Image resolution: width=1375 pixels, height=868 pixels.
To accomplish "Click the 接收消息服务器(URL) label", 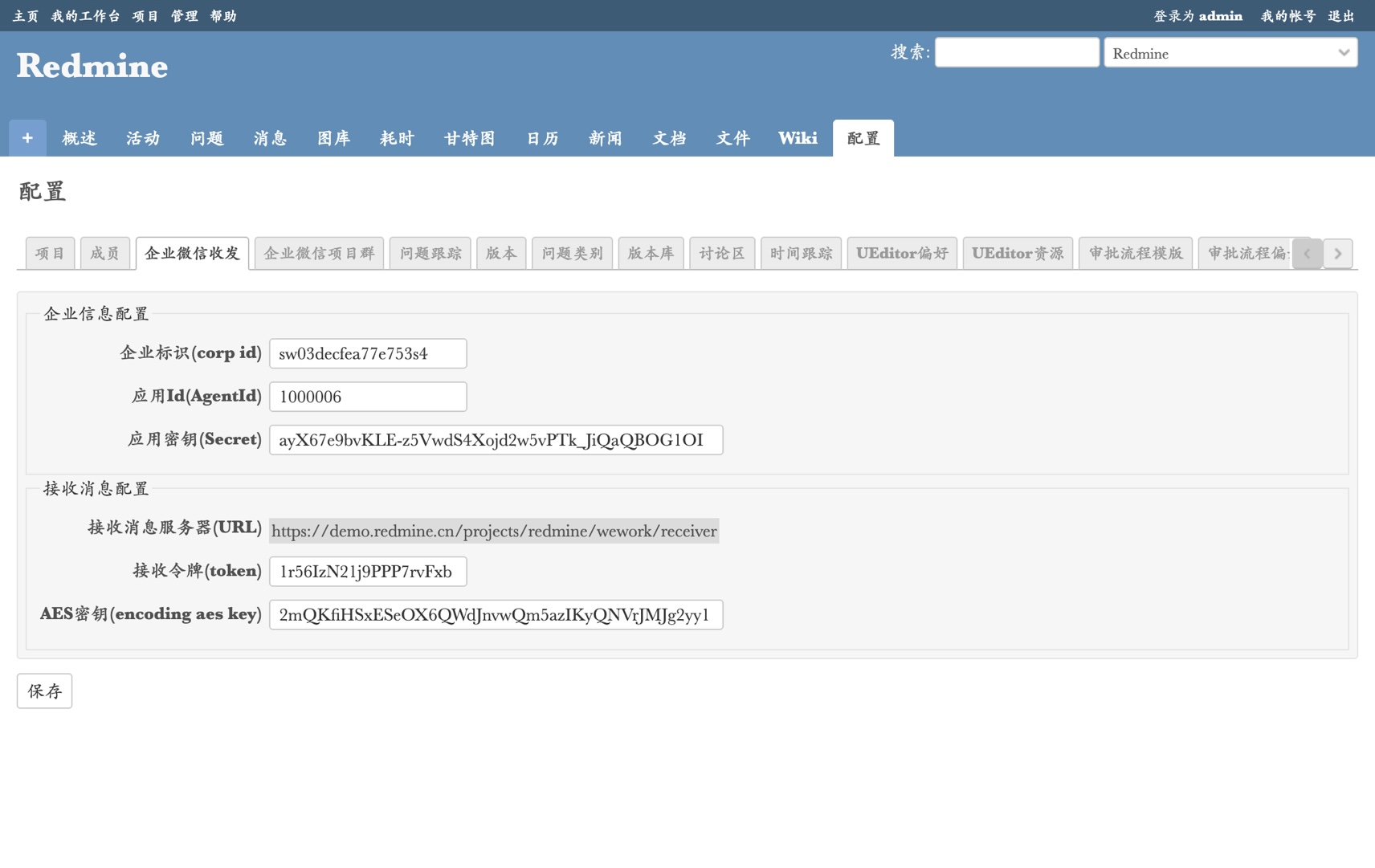I will tap(174, 528).
